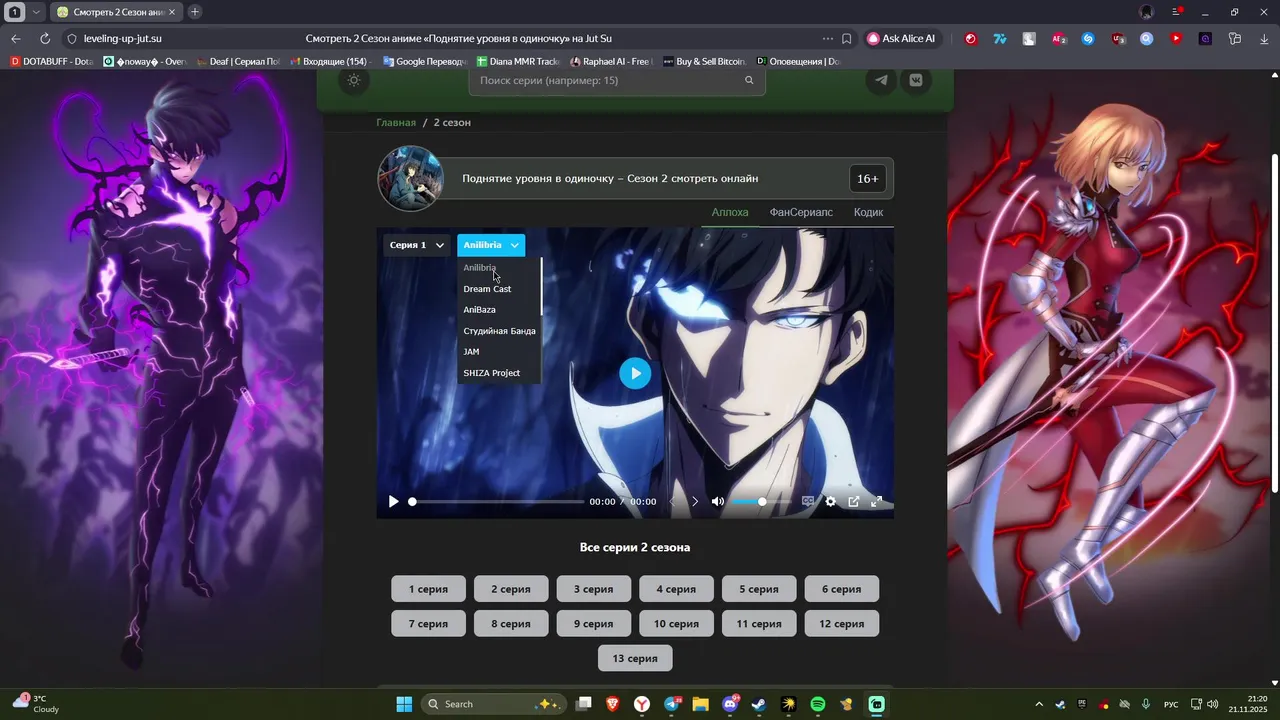Open the site's Telegram link icon

(881, 80)
